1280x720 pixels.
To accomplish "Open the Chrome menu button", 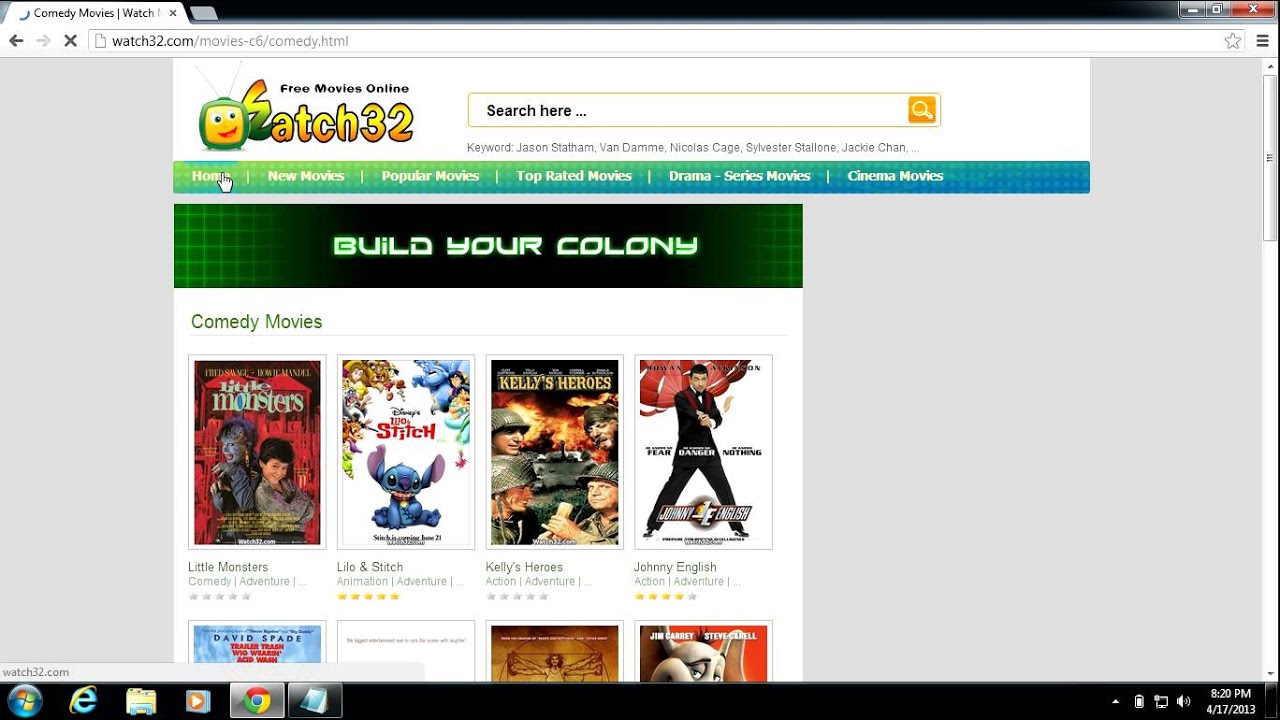I will (1262, 41).
